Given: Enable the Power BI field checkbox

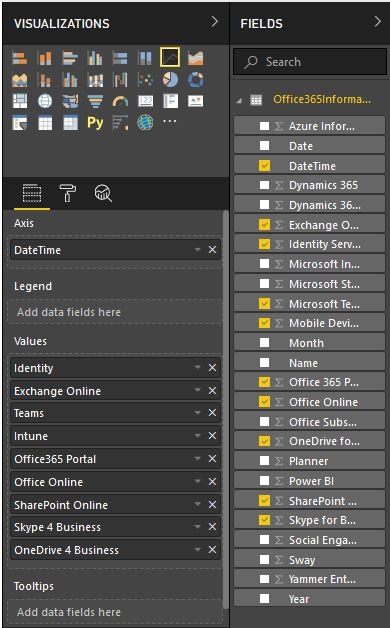Looking at the screenshot, I should tap(264, 481).
